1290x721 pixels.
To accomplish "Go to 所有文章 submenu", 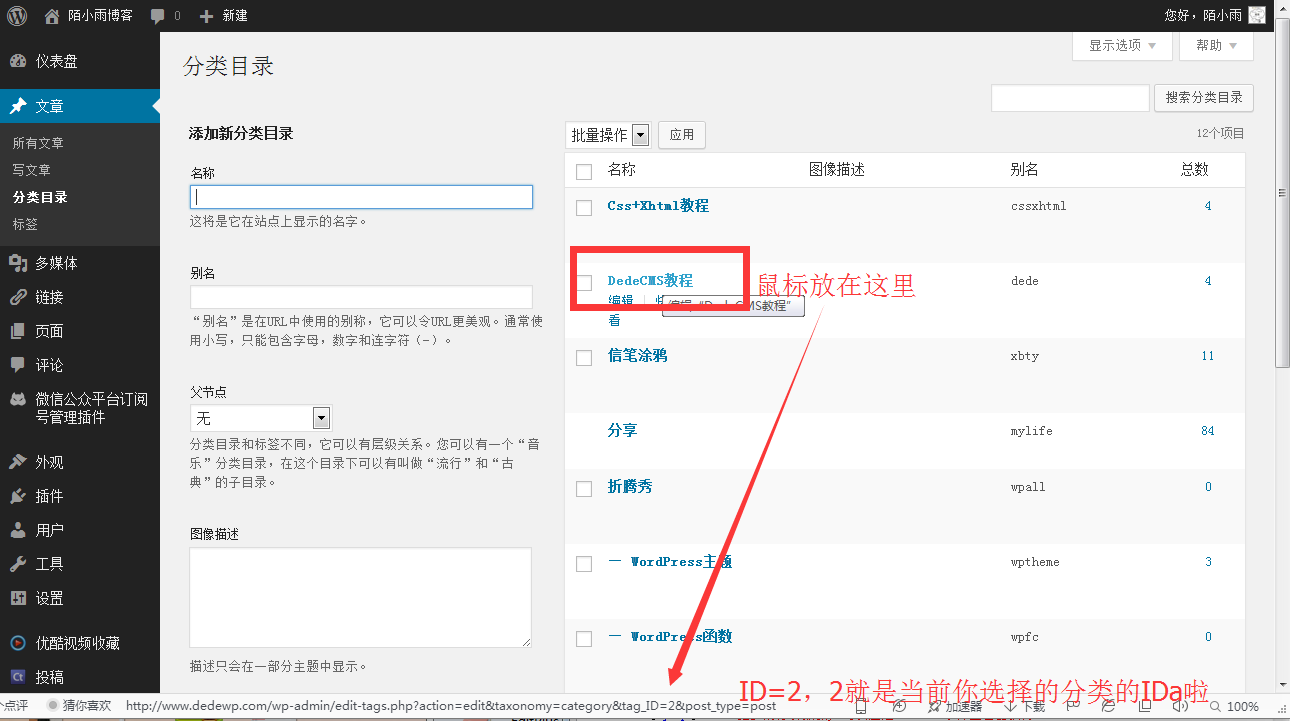I will (38, 143).
